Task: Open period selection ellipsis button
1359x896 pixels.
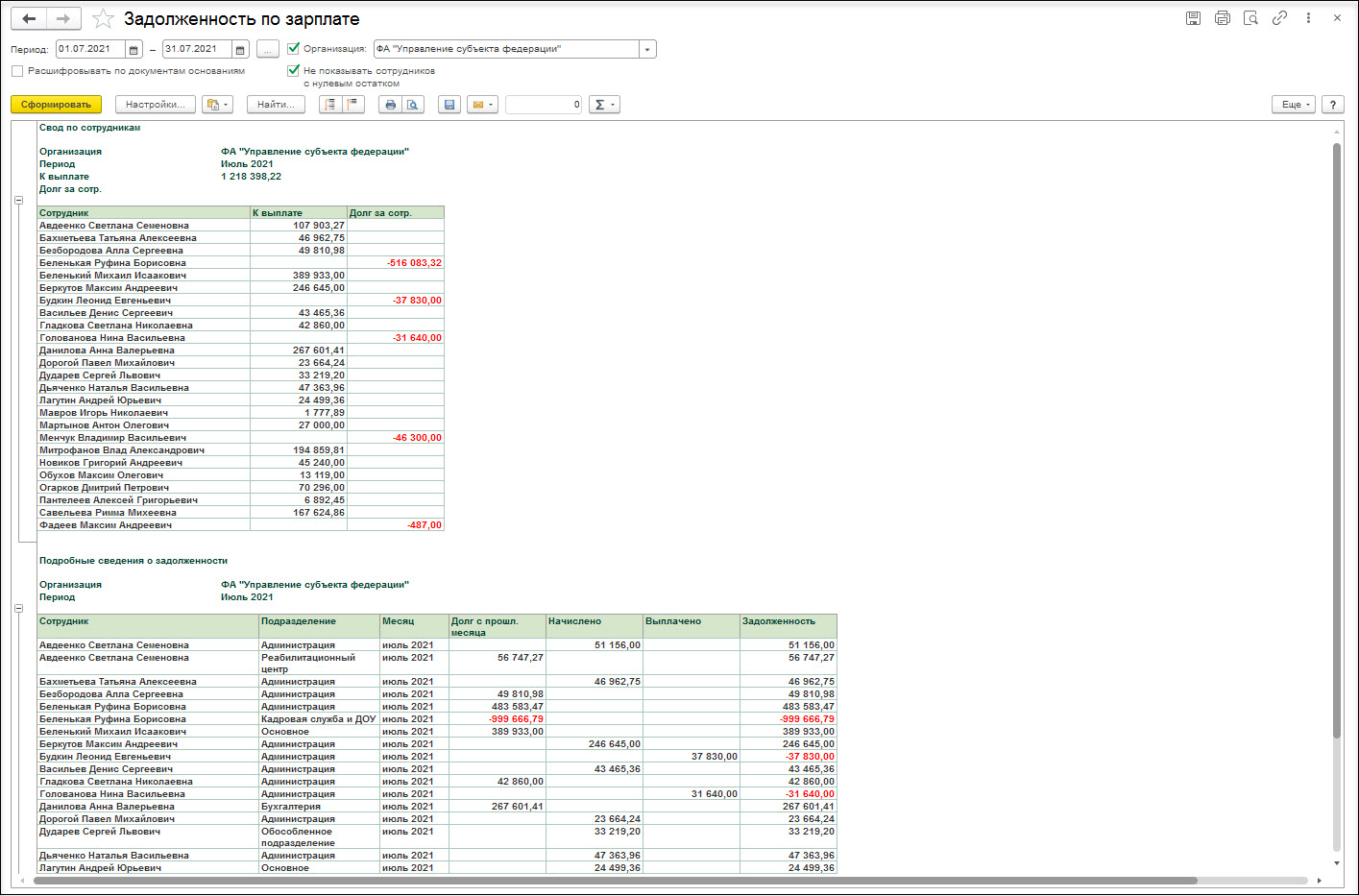Action: coord(268,49)
